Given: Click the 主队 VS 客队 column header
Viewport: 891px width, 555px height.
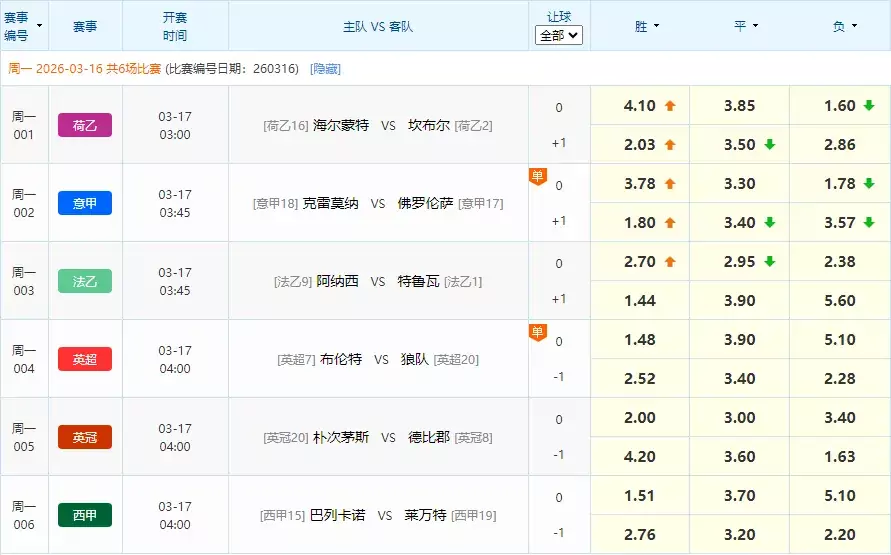Looking at the screenshot, I should coord(378,26).
